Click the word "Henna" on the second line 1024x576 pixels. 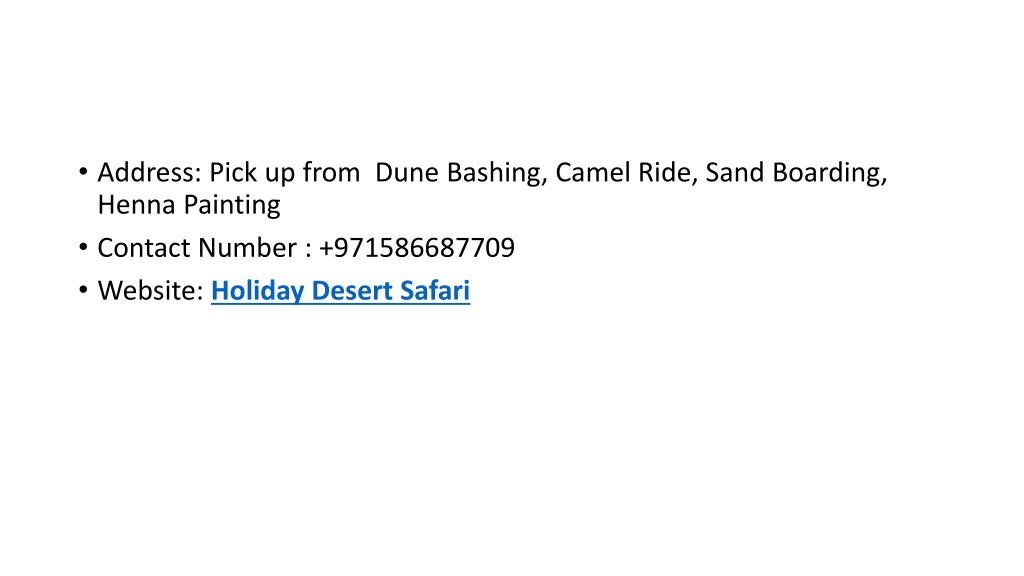click(x=137, y=205)
